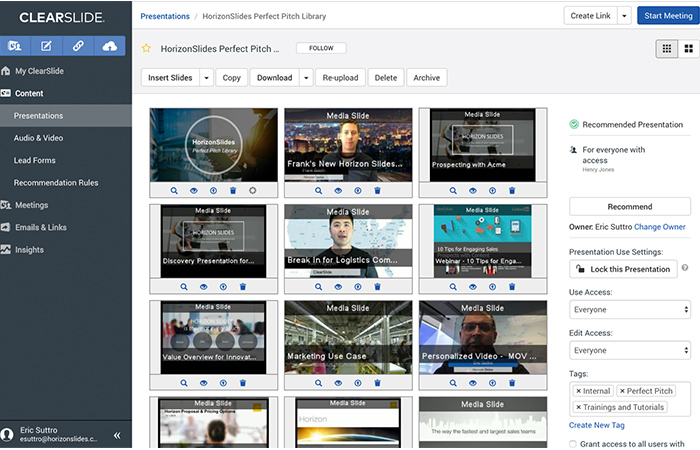This screenshot has width=700, height=450.
Task: Click the Copy button
Action: pyautogui.click(x=231, y=78)
